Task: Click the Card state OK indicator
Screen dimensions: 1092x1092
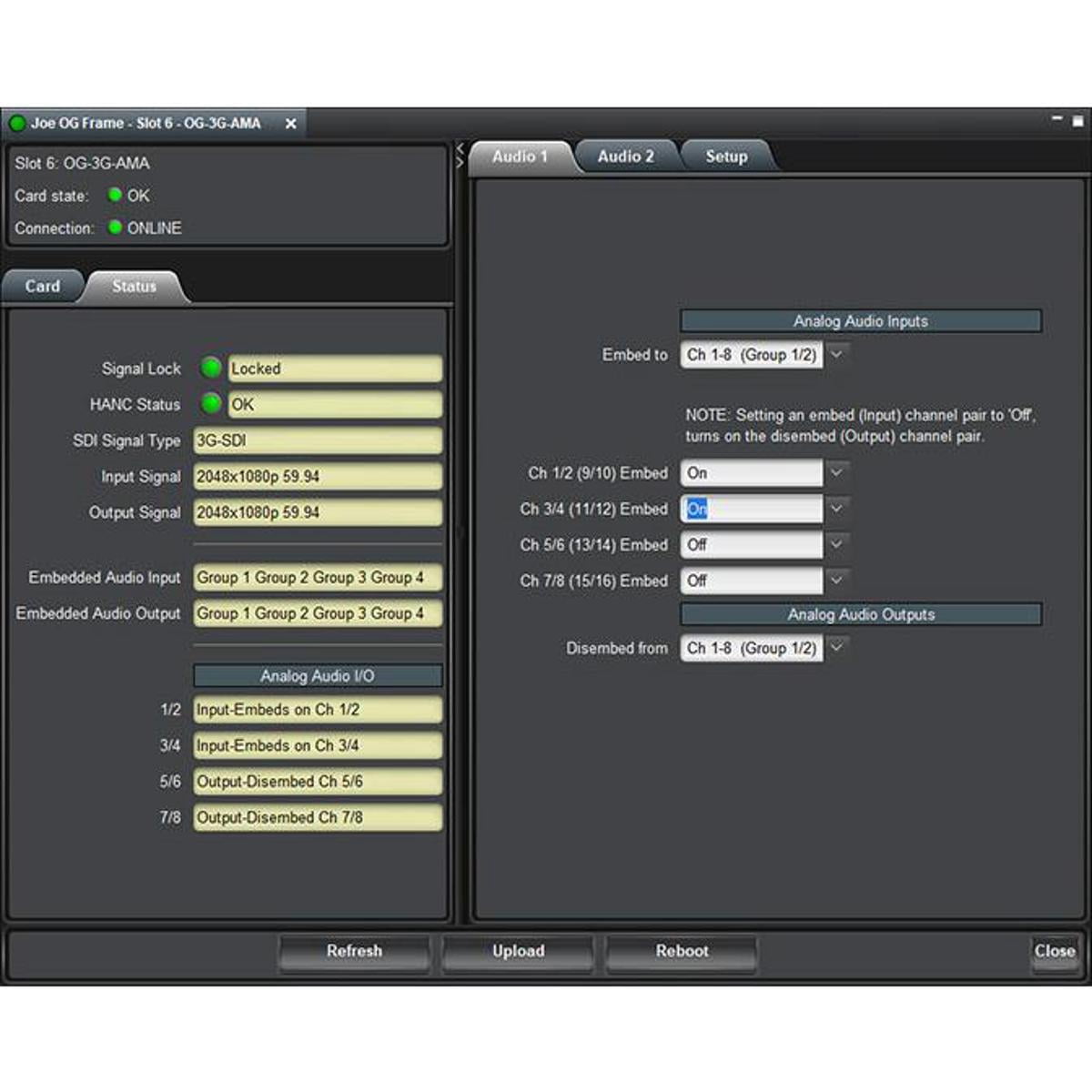Action: [116, 195]
